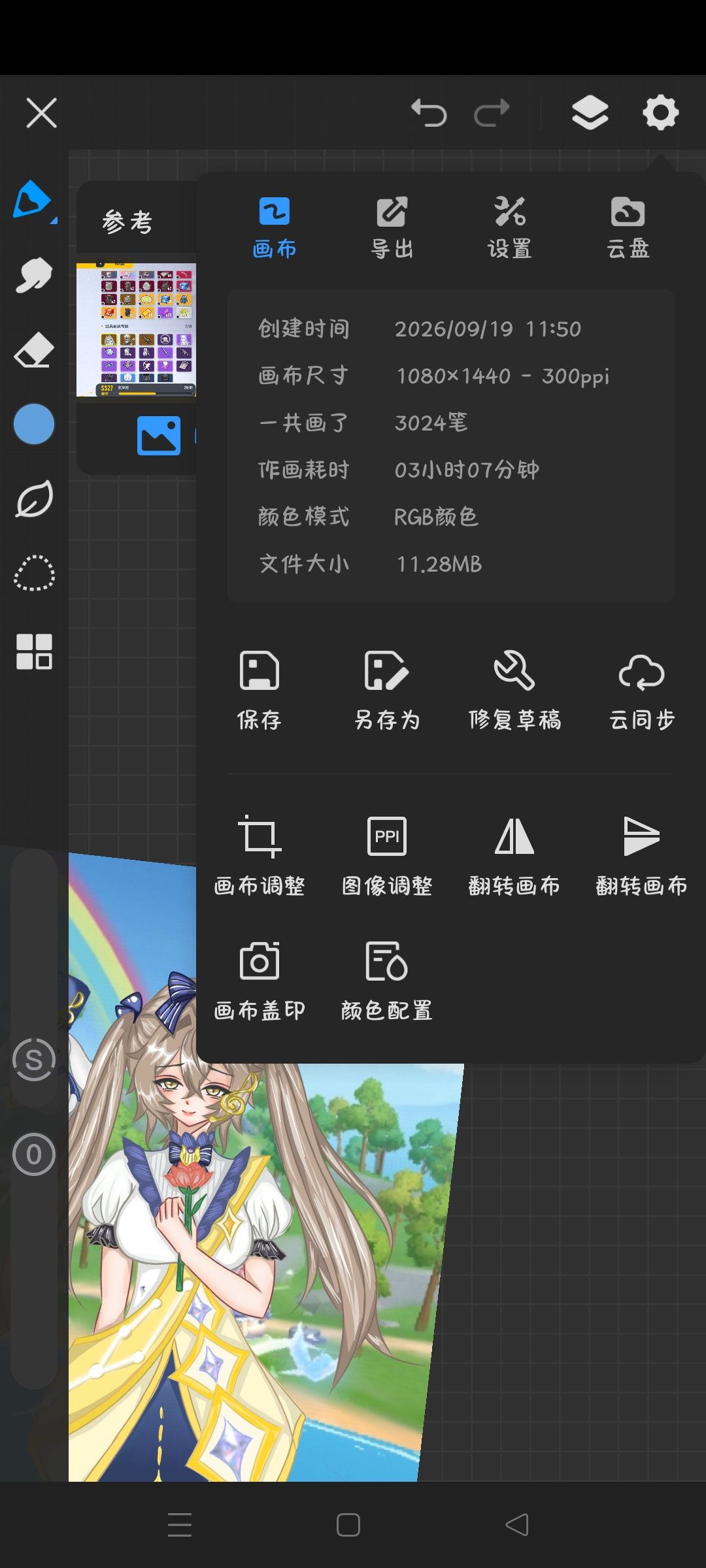Select the smudge tool
The height and width of the screenshot is (1568, 706).
coord(34,275)
